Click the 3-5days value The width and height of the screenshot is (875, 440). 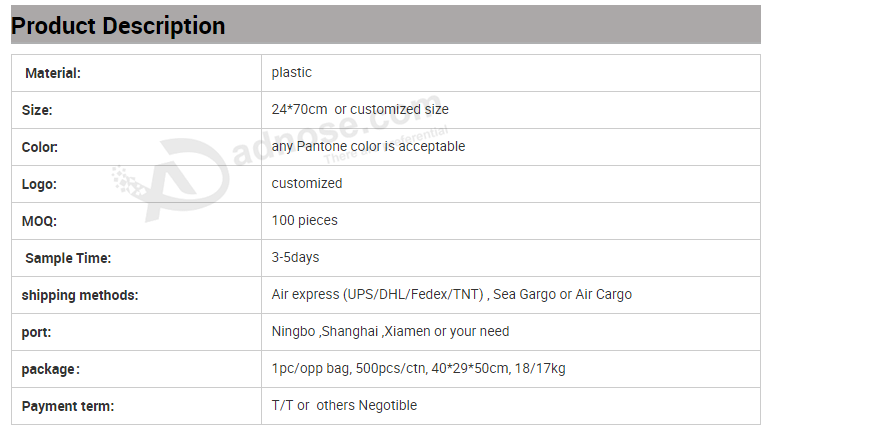pos(295,257)
